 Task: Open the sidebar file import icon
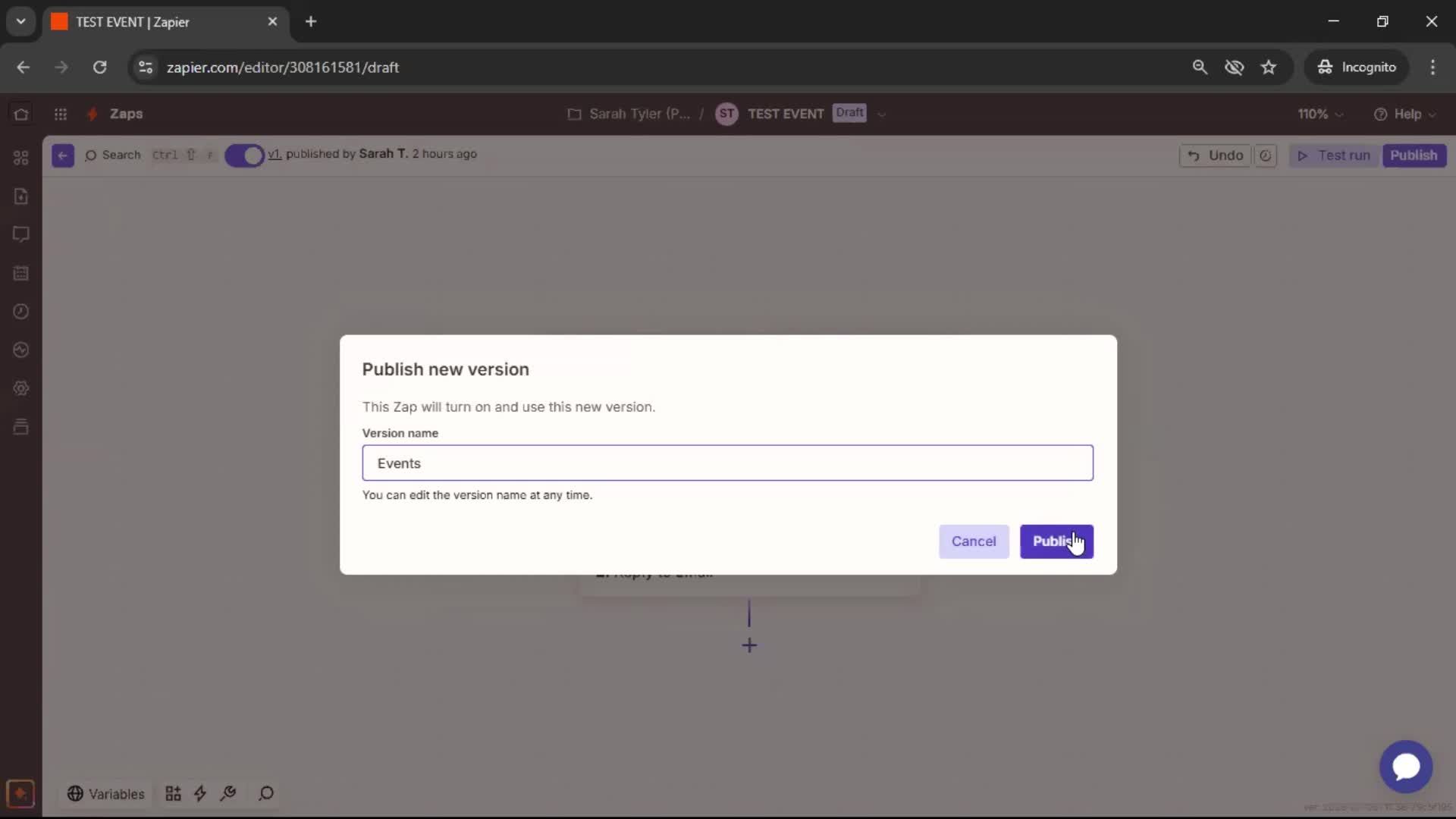pos(21,196)
